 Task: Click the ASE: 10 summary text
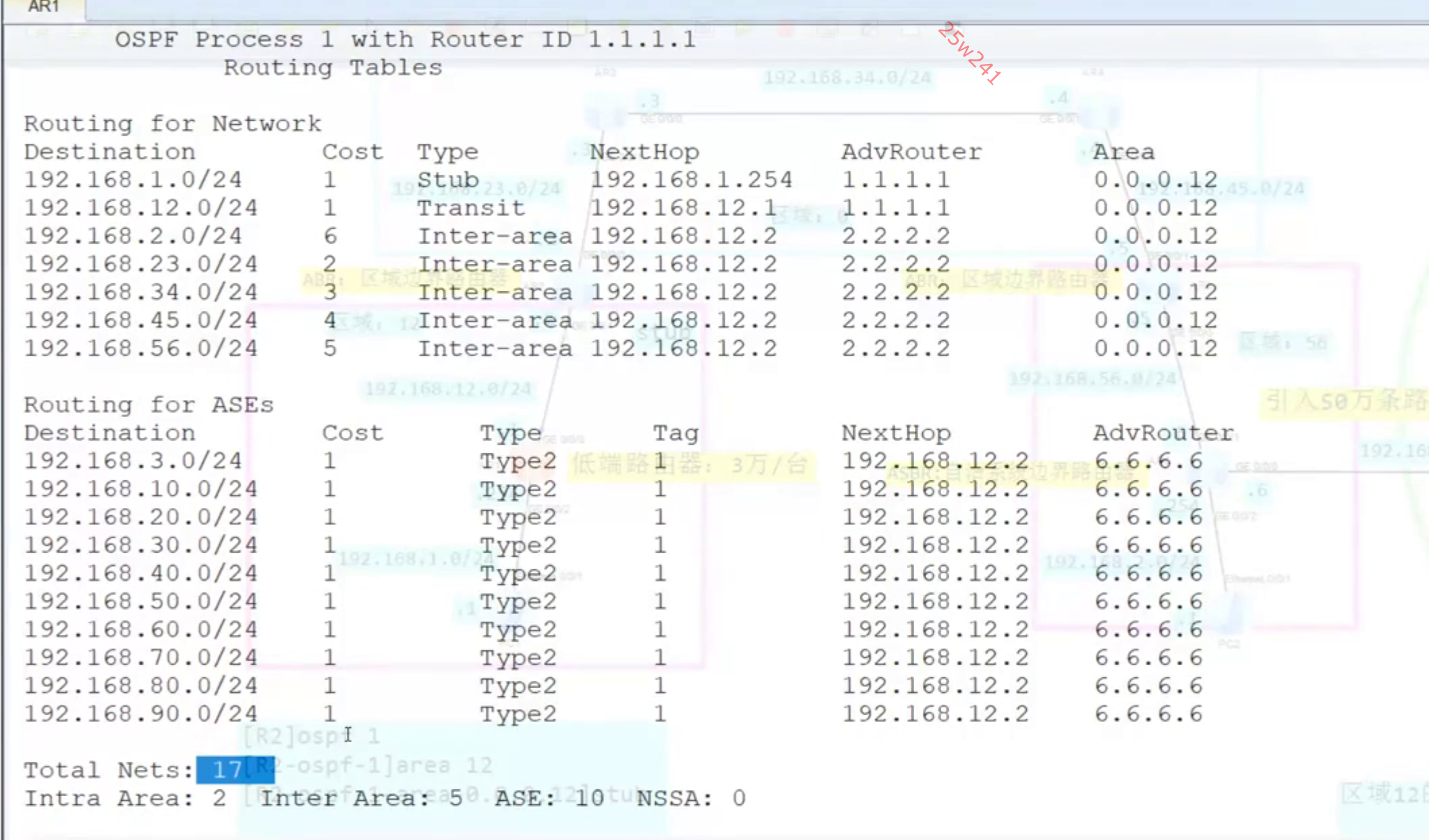click(549, 798)
